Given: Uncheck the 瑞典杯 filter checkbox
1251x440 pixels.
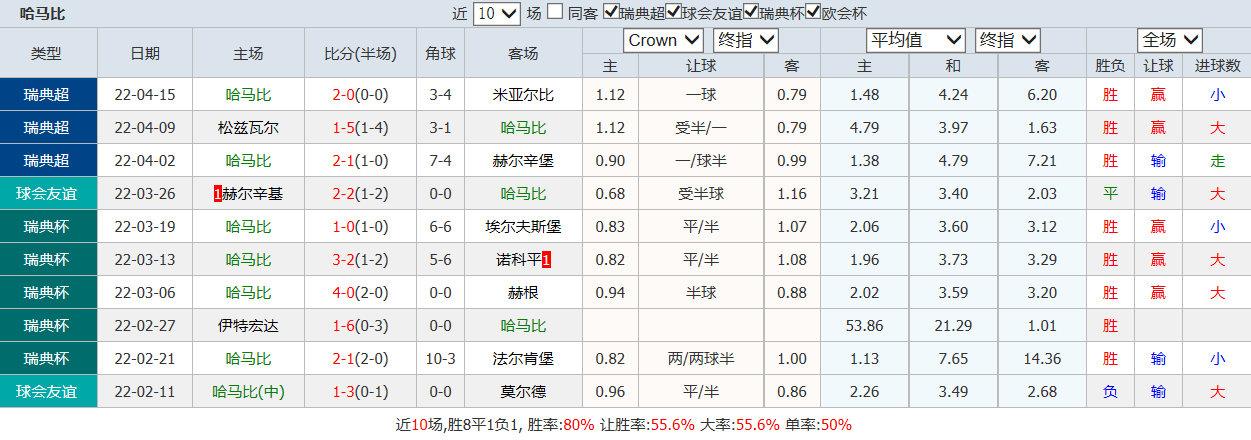Looking at the screenshot, I should click(750, 13).
